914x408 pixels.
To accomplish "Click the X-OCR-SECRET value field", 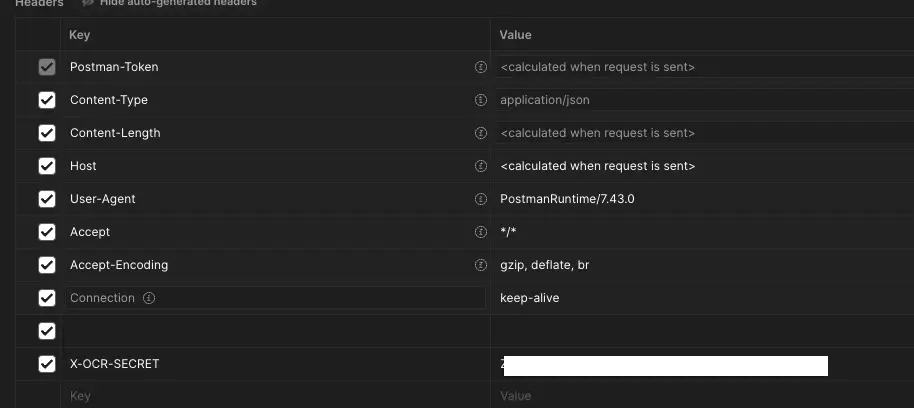I will click(702, 364).
